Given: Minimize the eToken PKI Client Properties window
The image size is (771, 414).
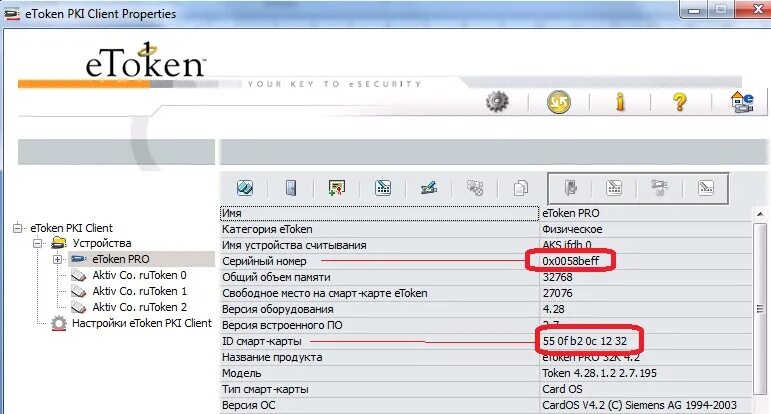Looking at the screenshot, I should pyautogui.click(x=694, y=9).
